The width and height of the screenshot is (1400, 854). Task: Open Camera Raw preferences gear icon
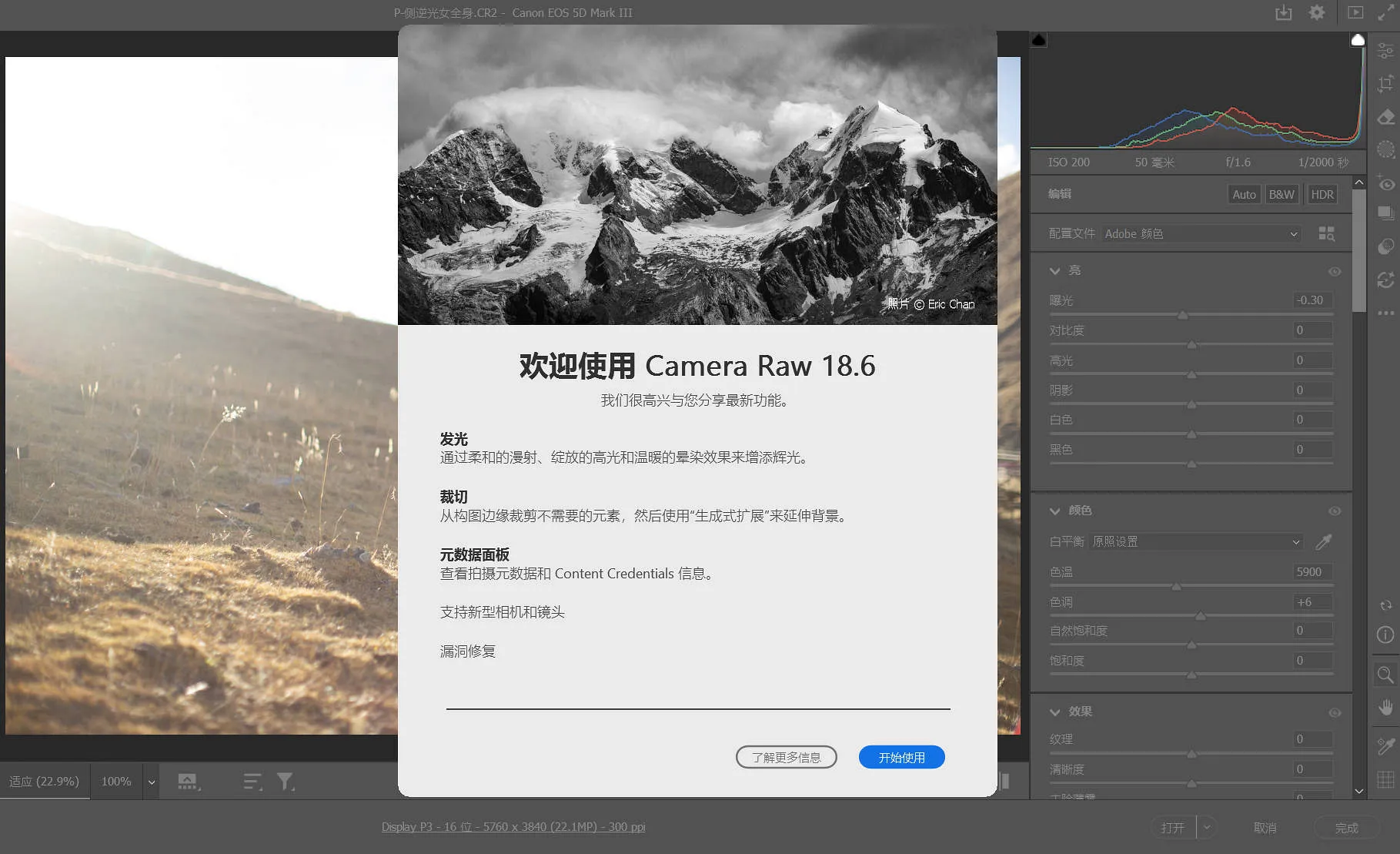[1317, 12]
